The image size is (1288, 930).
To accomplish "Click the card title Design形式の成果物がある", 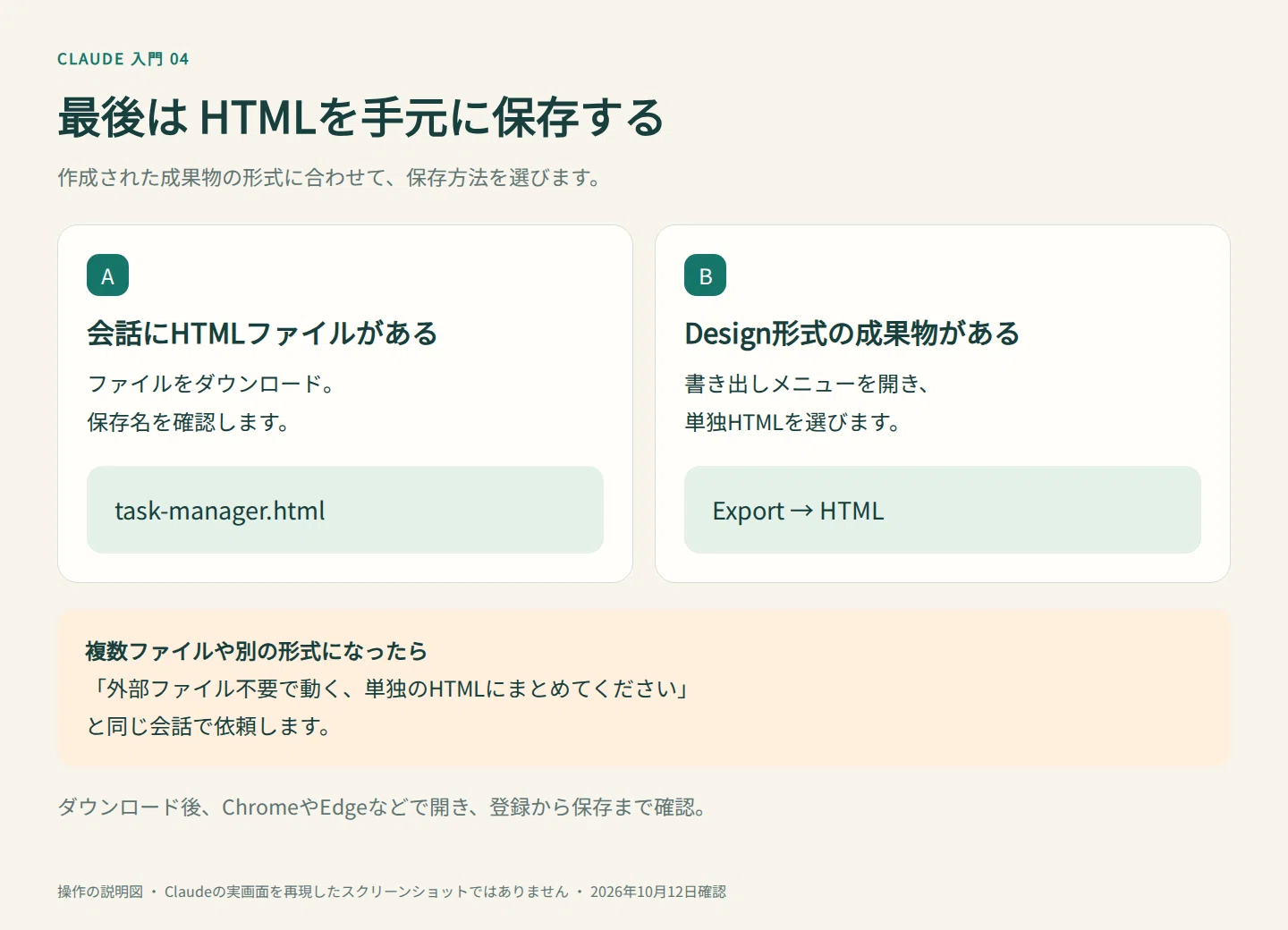I will coord(852,334).
